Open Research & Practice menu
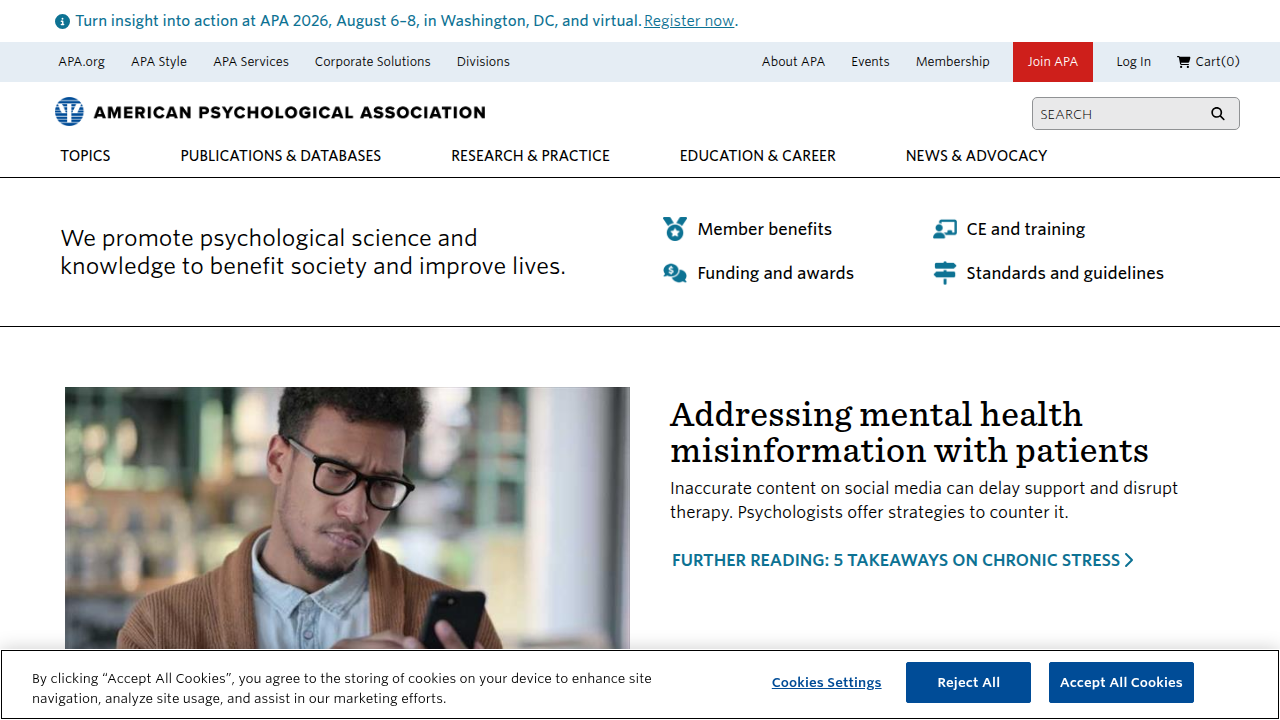Viewport: 1280px width, 720px height. [x=530, y=156]
